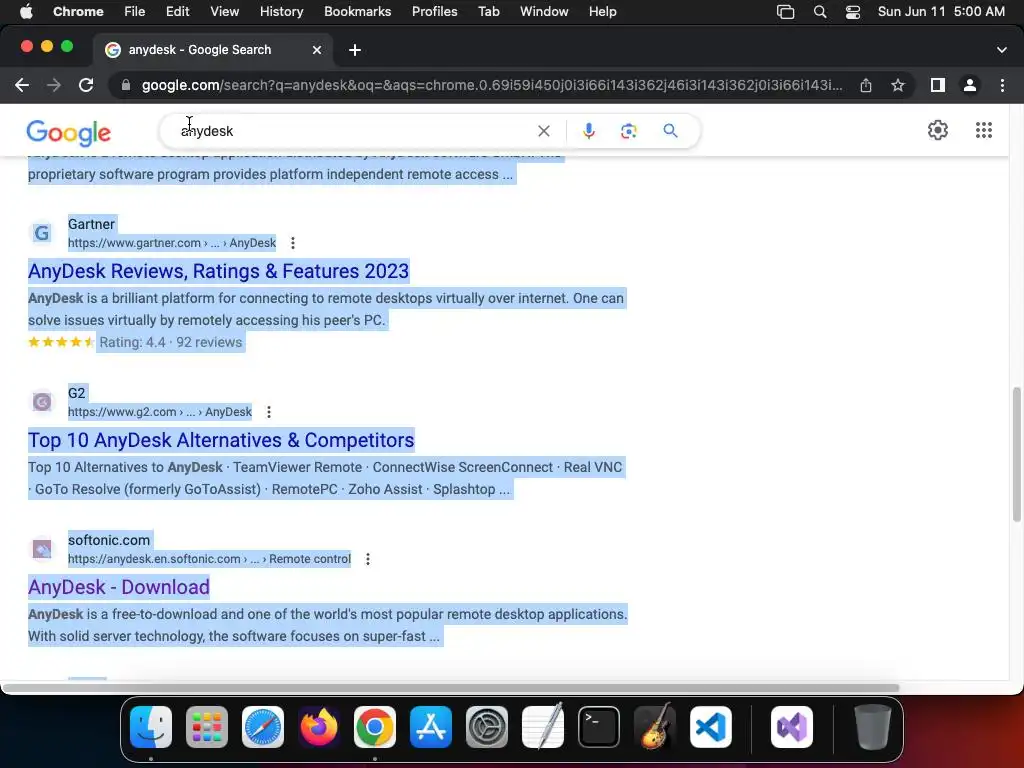Open the Google apps grid
1024x768 pixels.
(984, 130)
